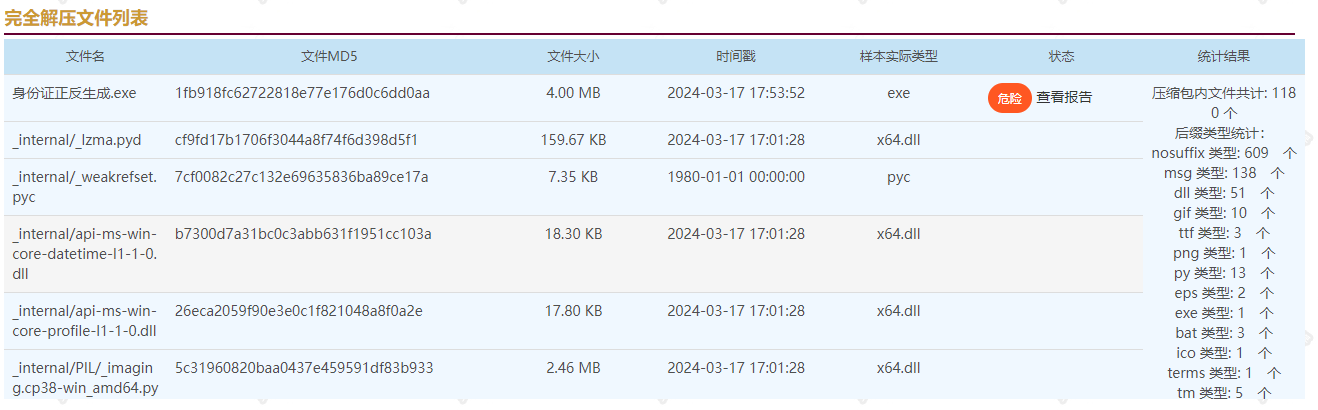Open the 查看报告 report link
This screenshot has width=1318, height=410.
1064,98
